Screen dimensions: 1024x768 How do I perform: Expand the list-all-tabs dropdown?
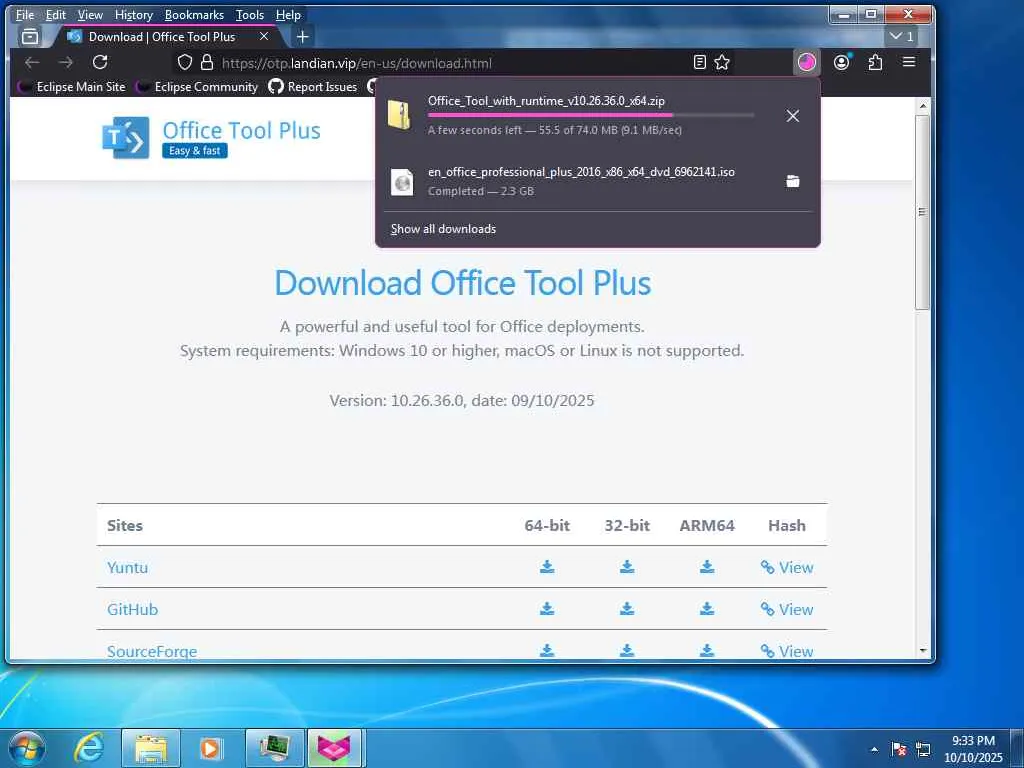pos(902,37)
